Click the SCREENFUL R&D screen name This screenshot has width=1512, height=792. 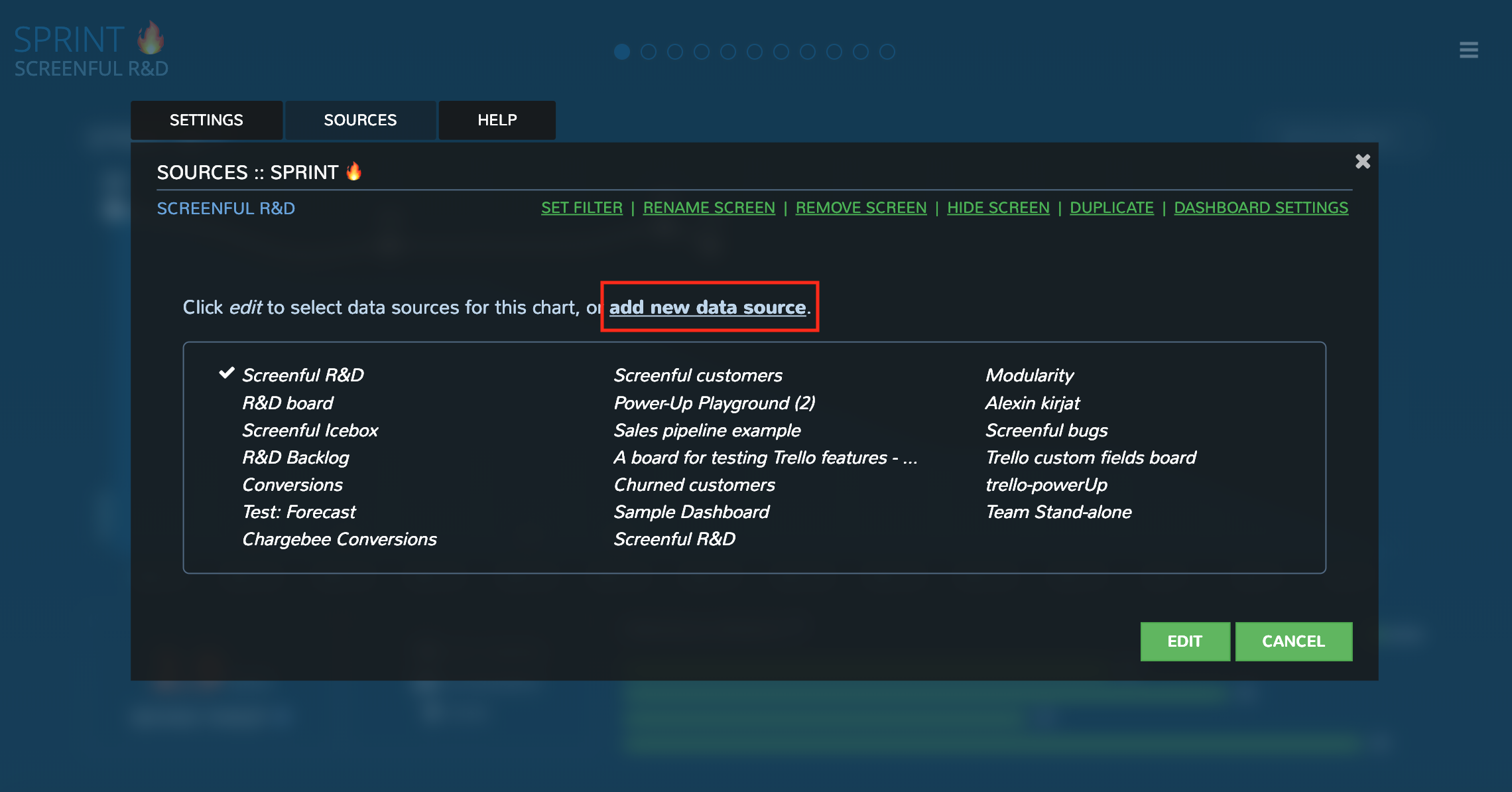click(x=225, y=208)
